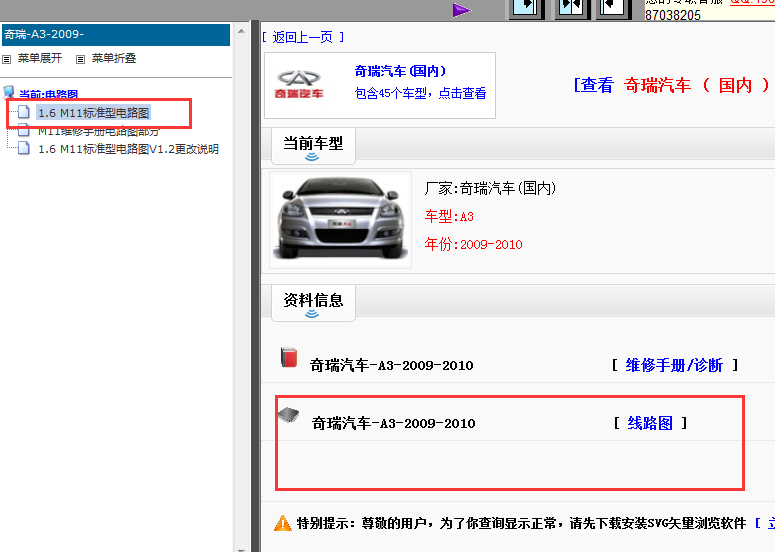Open the 奇瑞汽车(国内) brand title link
This screenshot has width=775, height=552.
(x=400, y=71)
